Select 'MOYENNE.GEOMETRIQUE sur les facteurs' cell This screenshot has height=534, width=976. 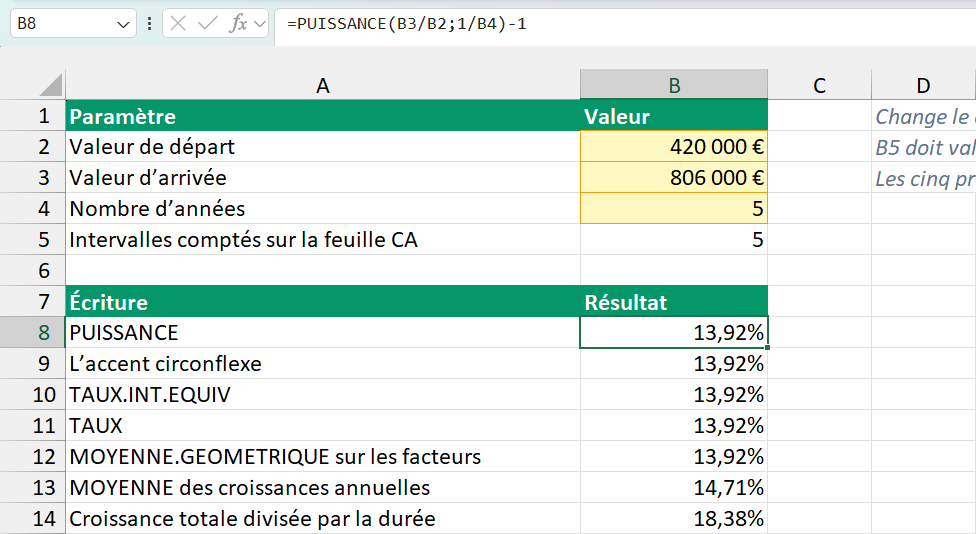tap(322, 456)
